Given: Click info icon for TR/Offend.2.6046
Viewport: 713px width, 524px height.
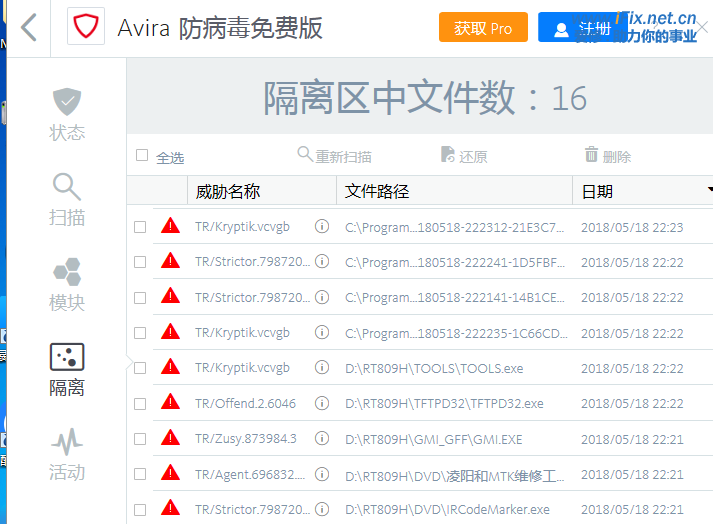Looking at the screenshot, I should pos(322,403).
